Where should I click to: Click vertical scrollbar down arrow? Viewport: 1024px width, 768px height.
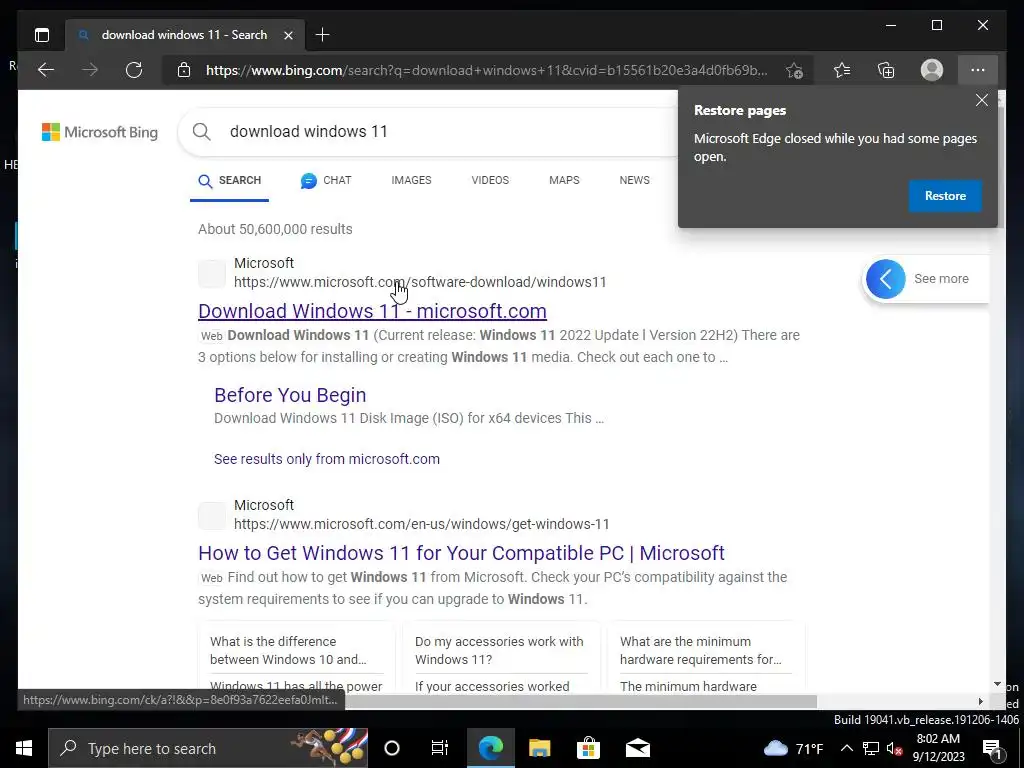pos(997,684)
